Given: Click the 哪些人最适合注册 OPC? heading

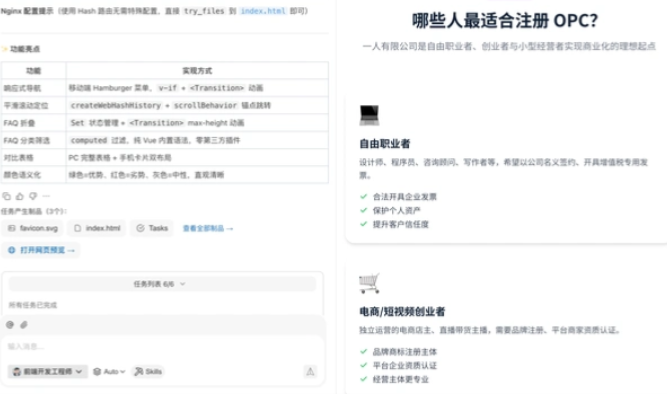Looking at the screenshot, I should [x=505, y=20].
